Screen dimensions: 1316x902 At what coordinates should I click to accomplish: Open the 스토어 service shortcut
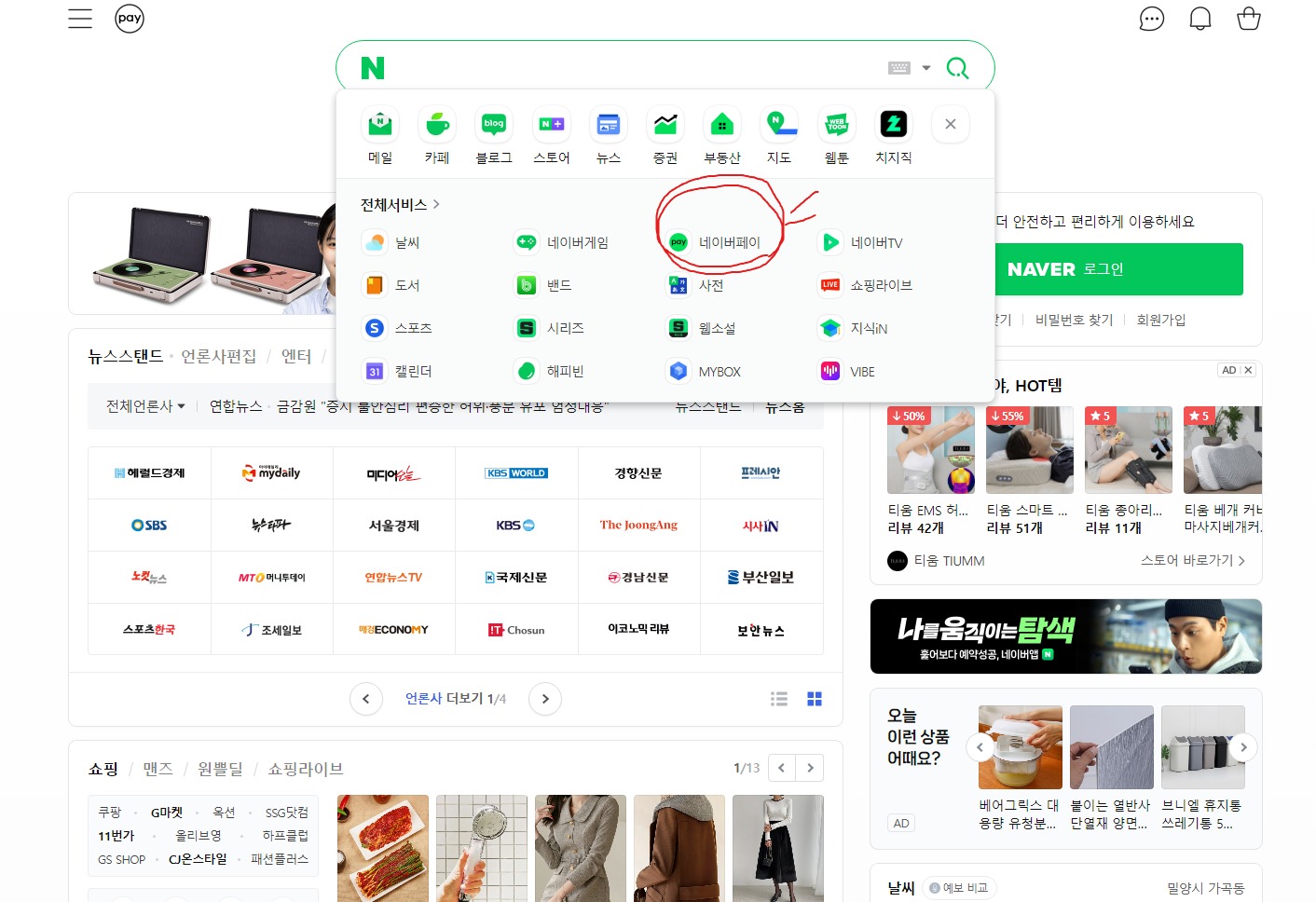click(552, 136)
